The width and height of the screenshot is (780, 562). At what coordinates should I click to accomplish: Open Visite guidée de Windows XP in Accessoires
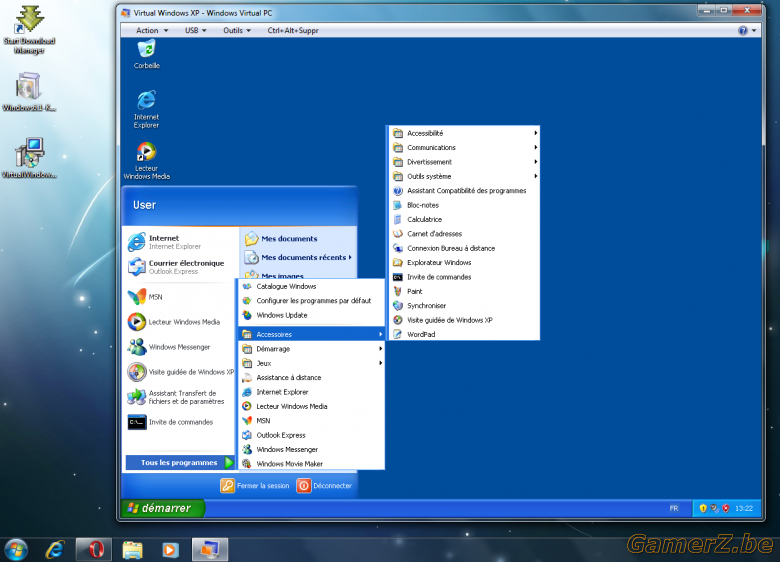(464, 320)
